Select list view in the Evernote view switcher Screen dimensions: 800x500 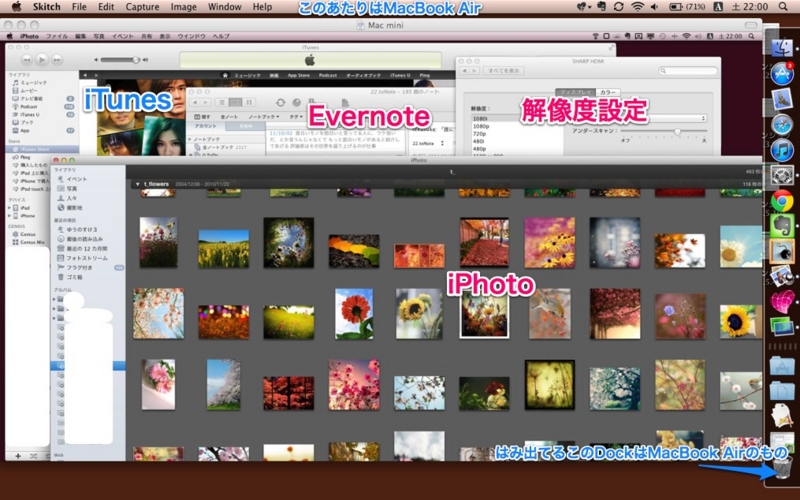pos(222,103)
